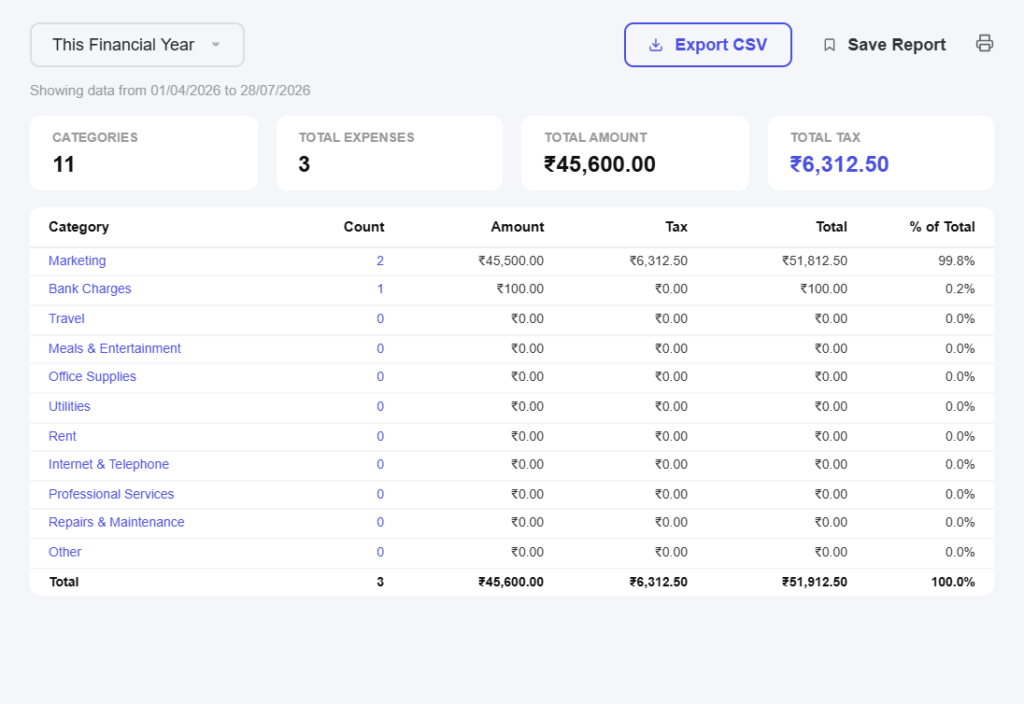Open the This Financial Year dropdown
Image resolution: width=1024 pixels, height=704 pixels.
click(137, 44)
